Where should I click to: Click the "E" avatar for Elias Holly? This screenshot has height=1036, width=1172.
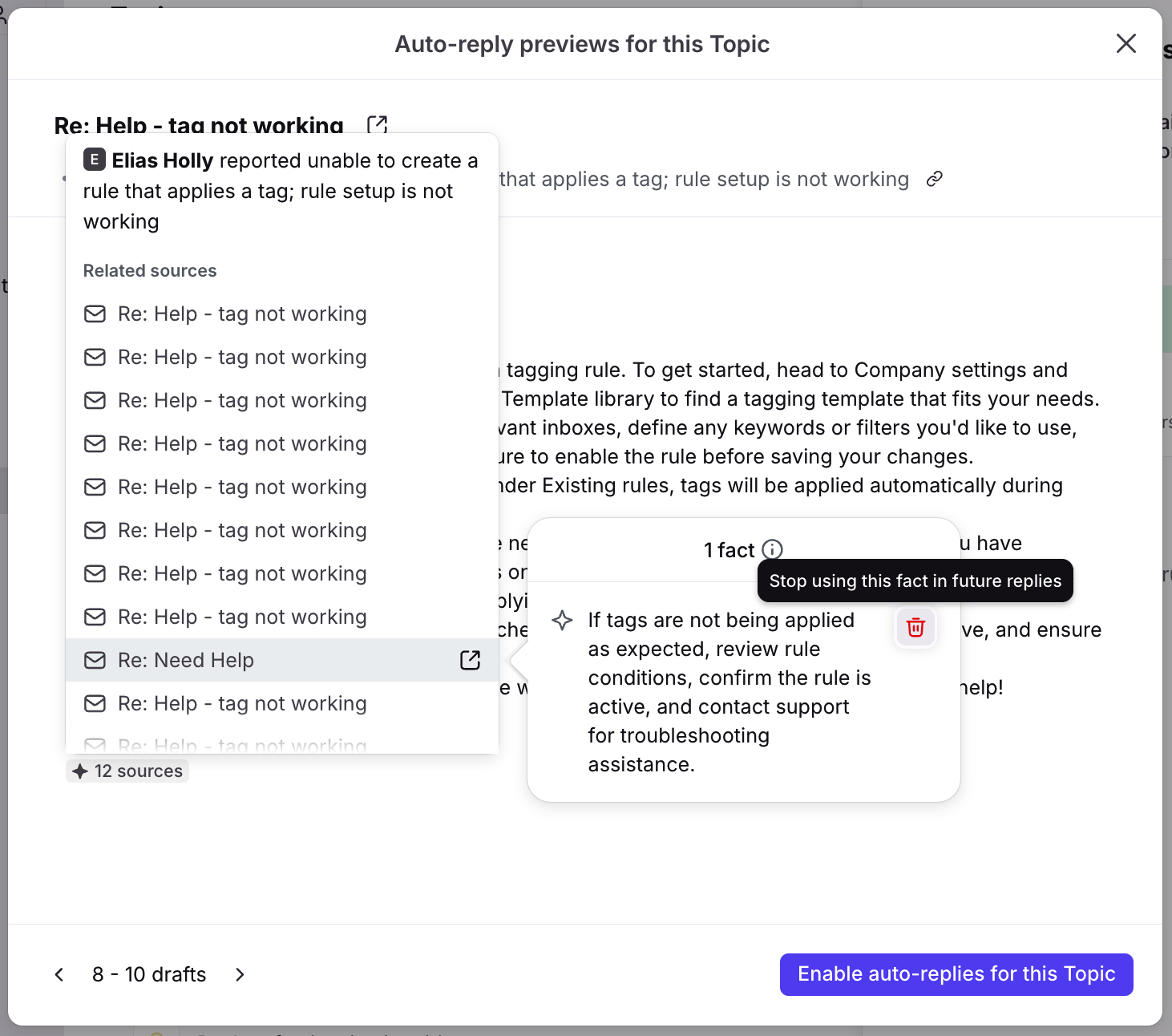pyautogui.click(x=95, y=160)
